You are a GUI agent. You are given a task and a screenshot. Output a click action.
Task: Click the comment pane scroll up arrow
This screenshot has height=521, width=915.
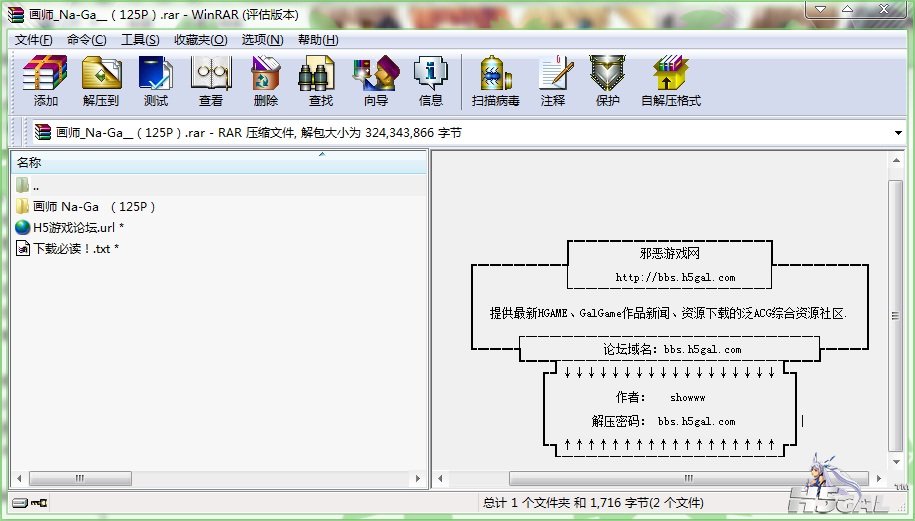point(896,160)
